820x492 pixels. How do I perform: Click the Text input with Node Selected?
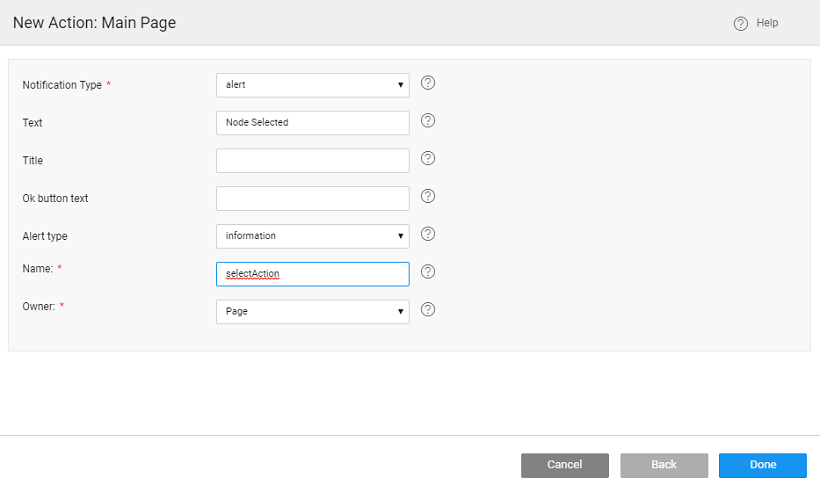click(312, 123)
